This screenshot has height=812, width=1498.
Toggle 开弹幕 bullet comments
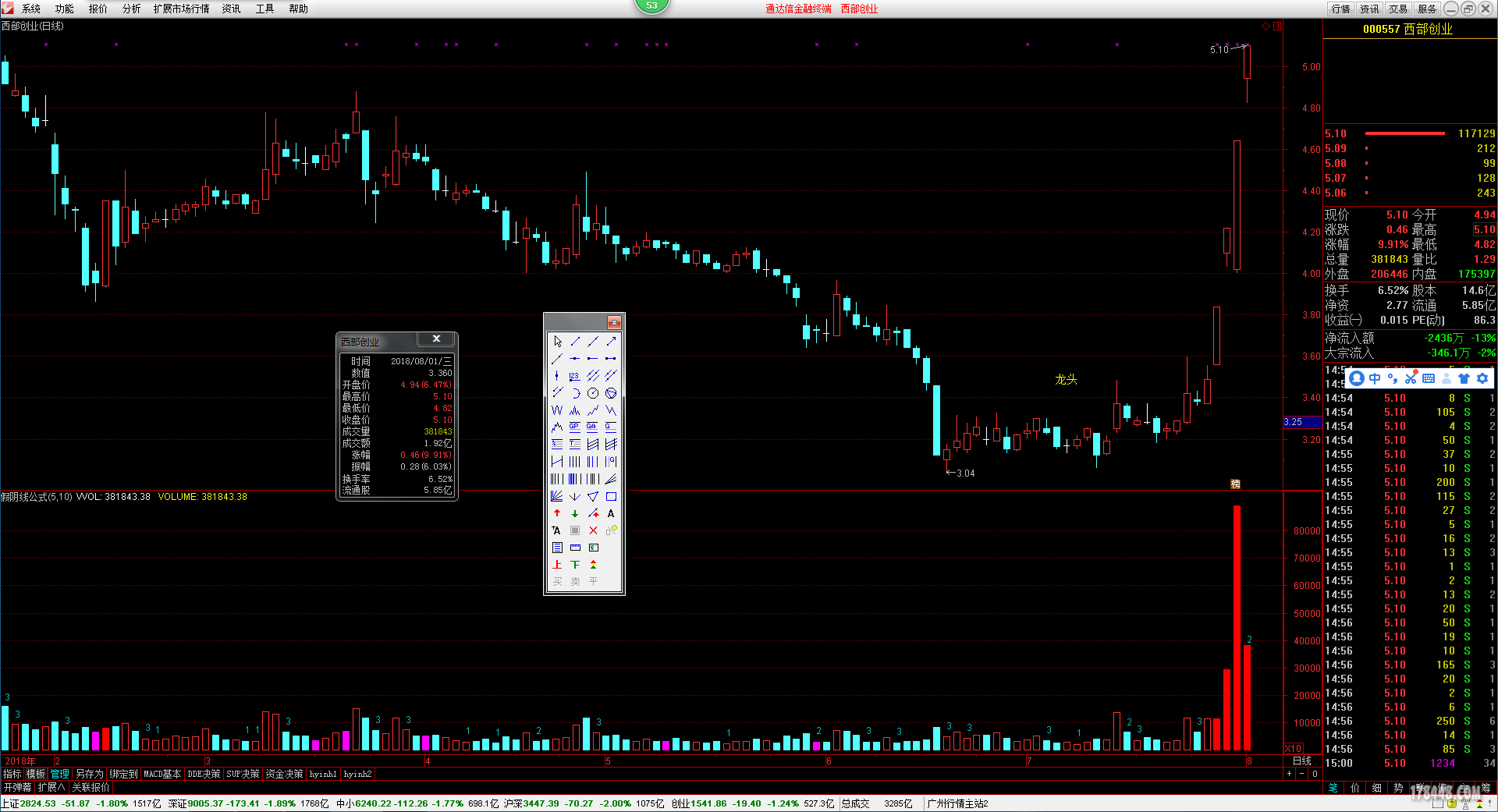point(17,788)
